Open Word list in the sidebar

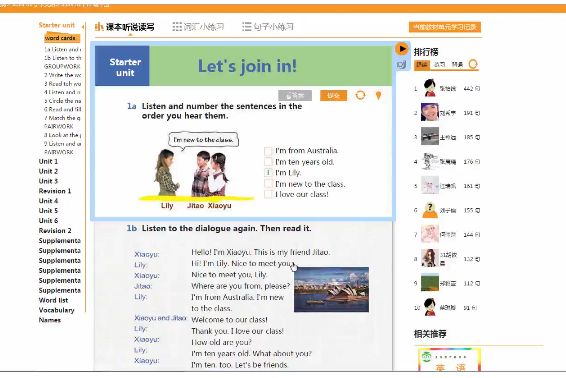[53, 300]
